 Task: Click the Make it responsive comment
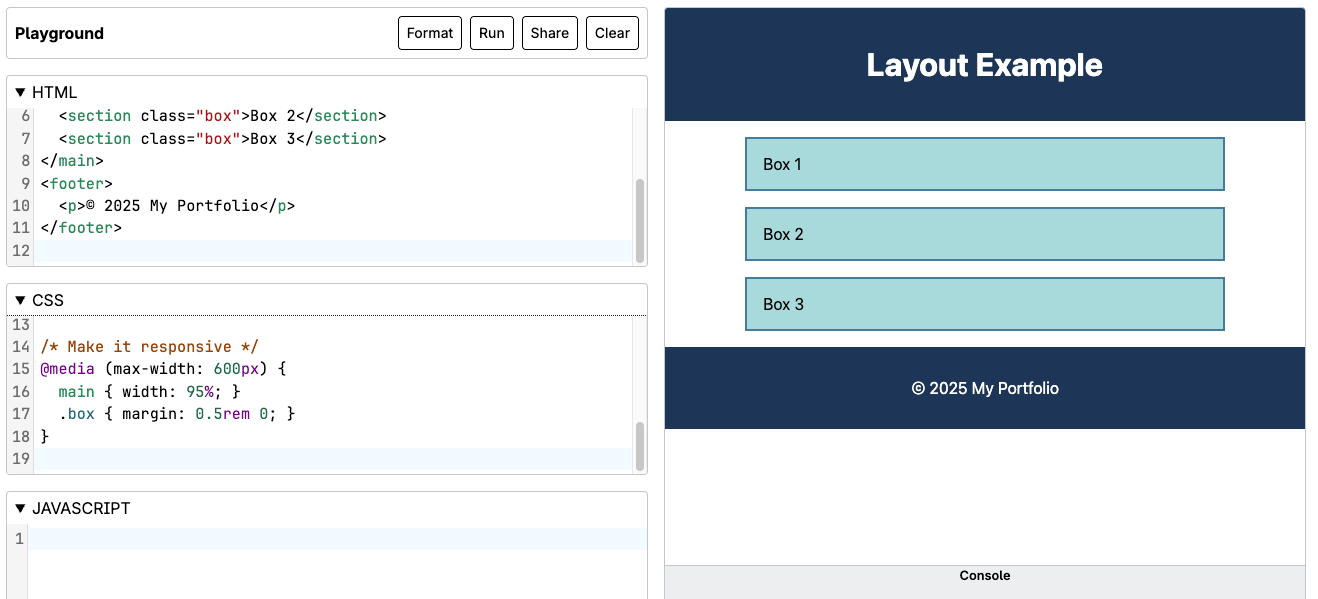[150, 347]
